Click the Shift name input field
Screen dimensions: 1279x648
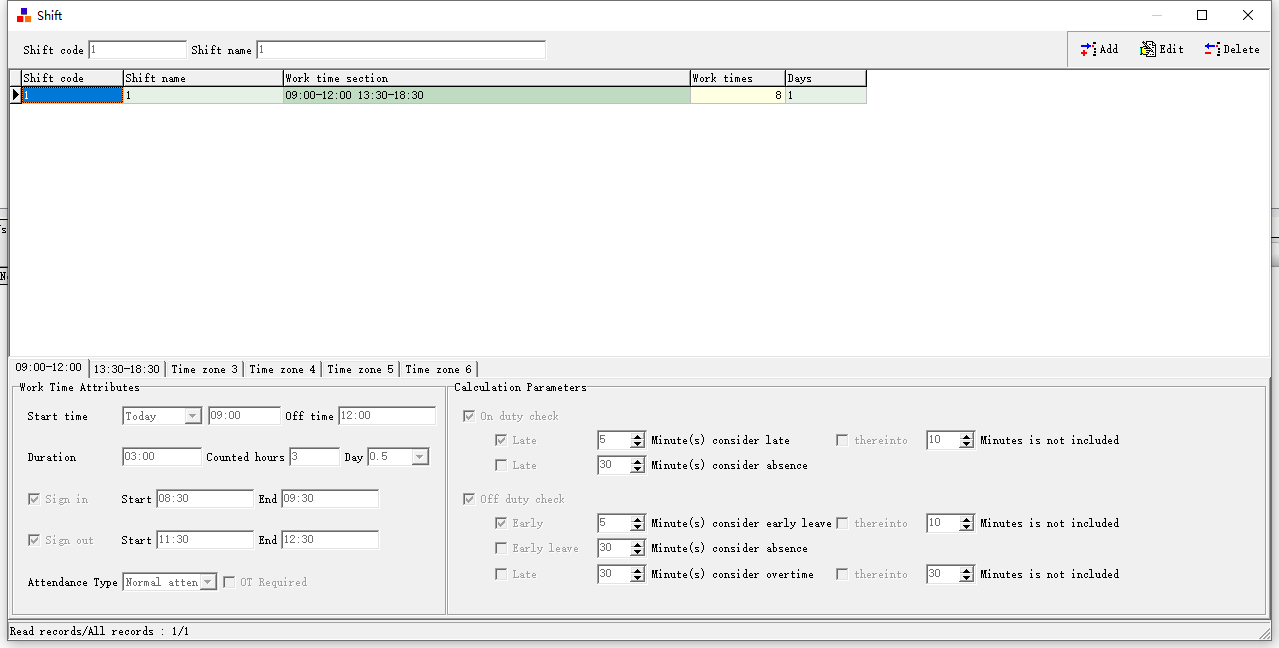tap(401, 50)
